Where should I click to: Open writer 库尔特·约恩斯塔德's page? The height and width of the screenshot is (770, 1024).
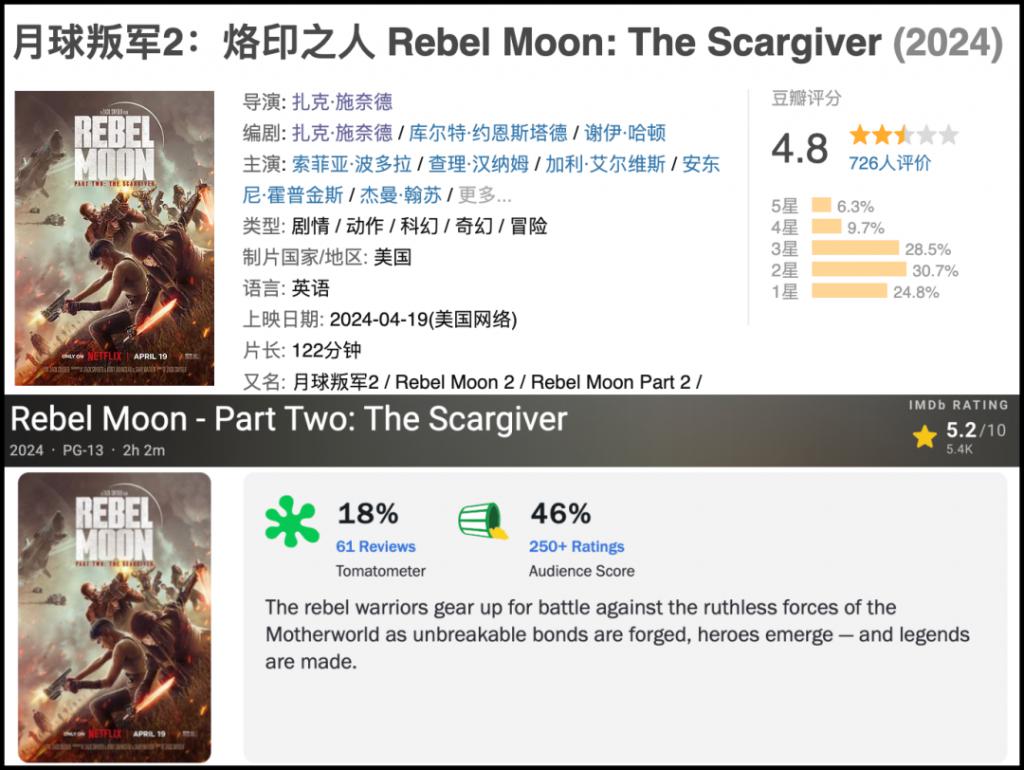point(489,133)
